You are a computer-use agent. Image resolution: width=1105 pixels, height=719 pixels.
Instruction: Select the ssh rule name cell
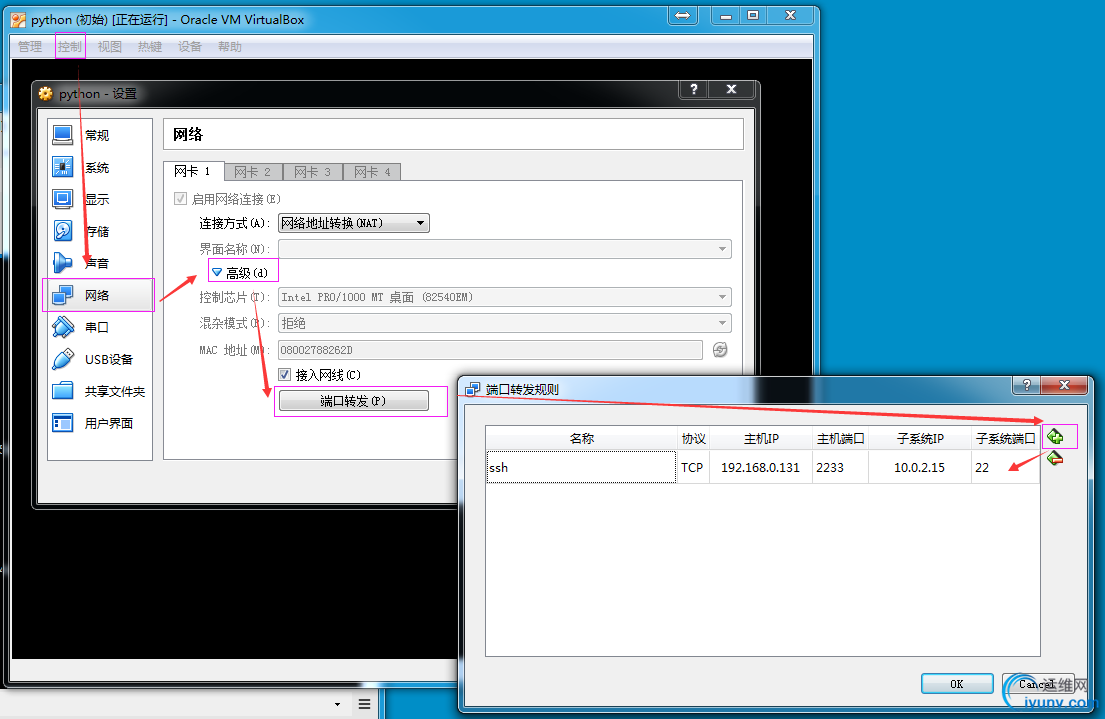tap(581, 467)
